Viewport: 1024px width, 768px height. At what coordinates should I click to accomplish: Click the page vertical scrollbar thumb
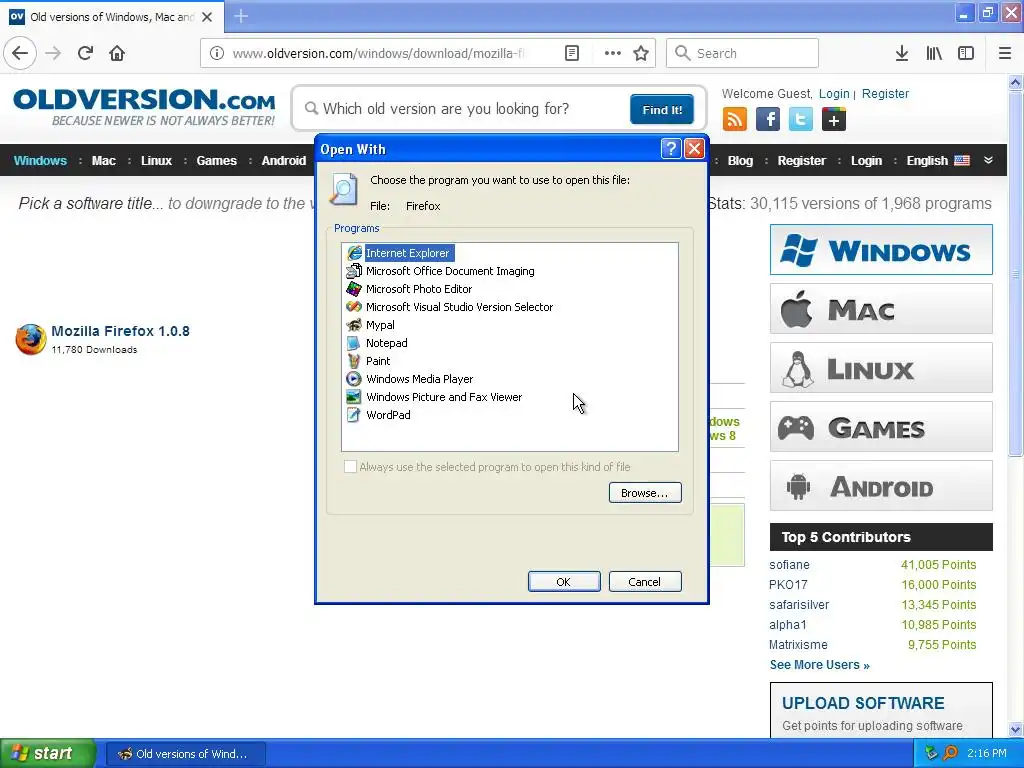1016,274
